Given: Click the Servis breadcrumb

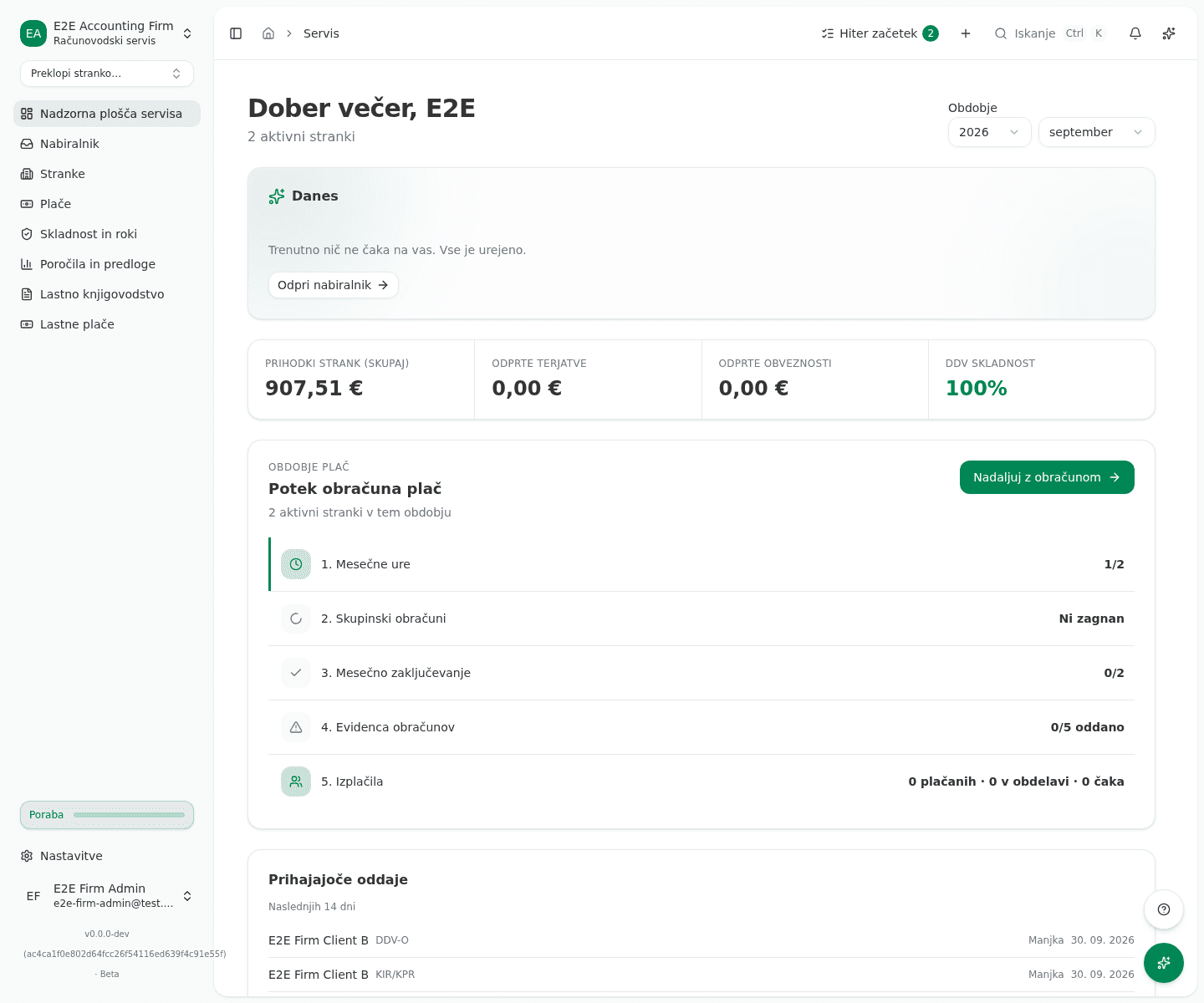Looking at the screenshot, I should (321, 33).
